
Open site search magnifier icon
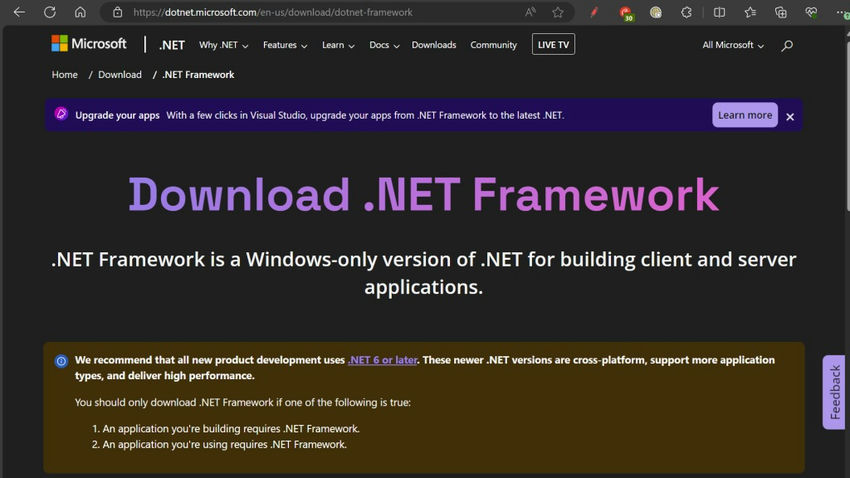coord(787,46)
